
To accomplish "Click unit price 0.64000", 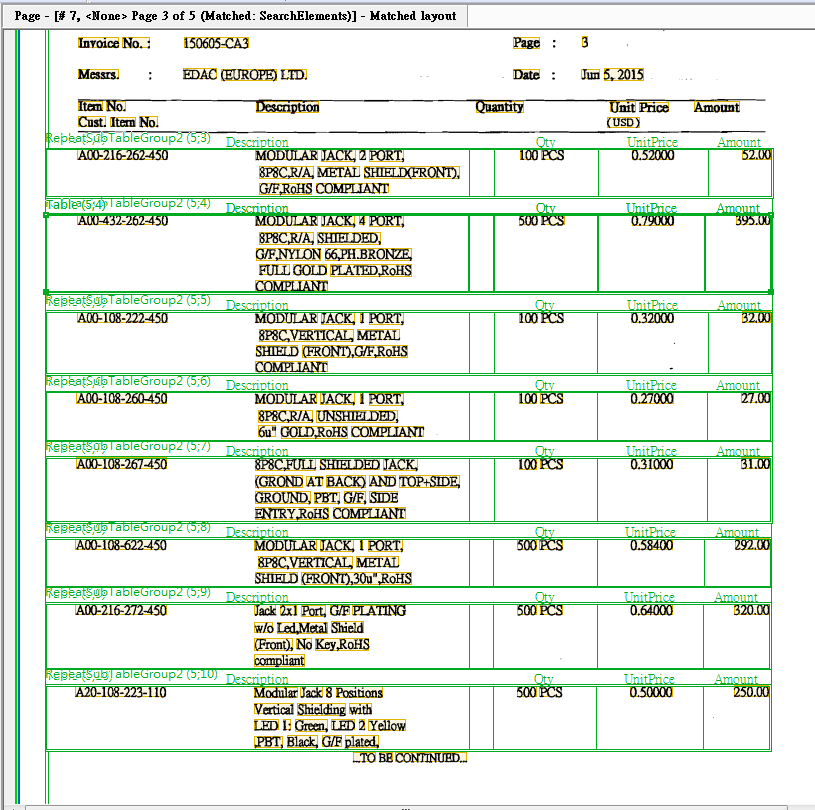I will [x=651, y=610].
